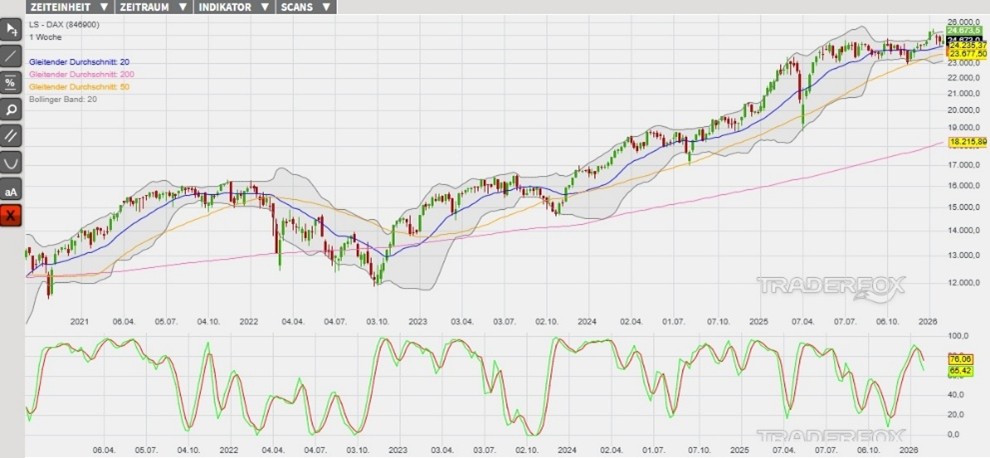Select the cursor pointer tool

click(x=11, y=28)
